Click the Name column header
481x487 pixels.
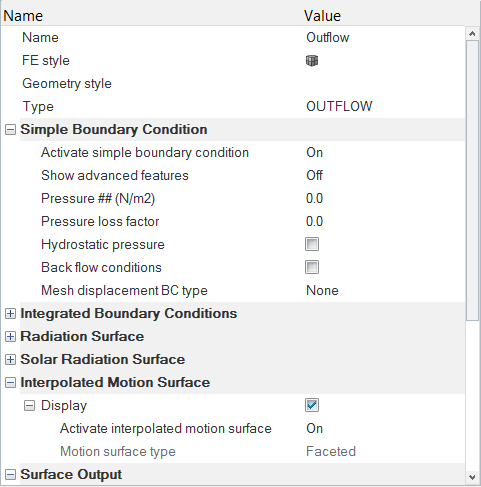[23, 16]
